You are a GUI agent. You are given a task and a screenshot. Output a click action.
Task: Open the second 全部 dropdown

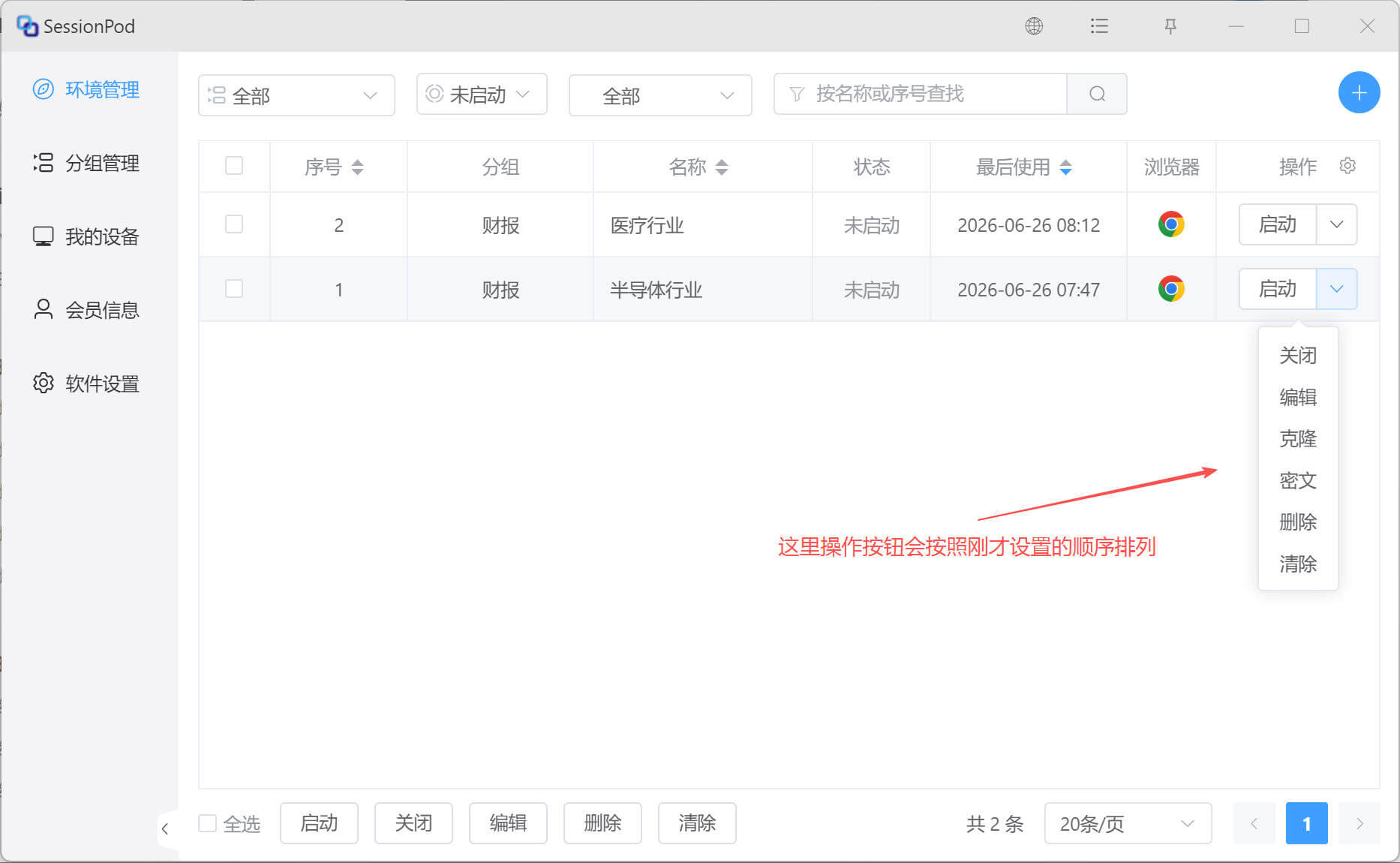pyautogui.click(x=660, y=95)
